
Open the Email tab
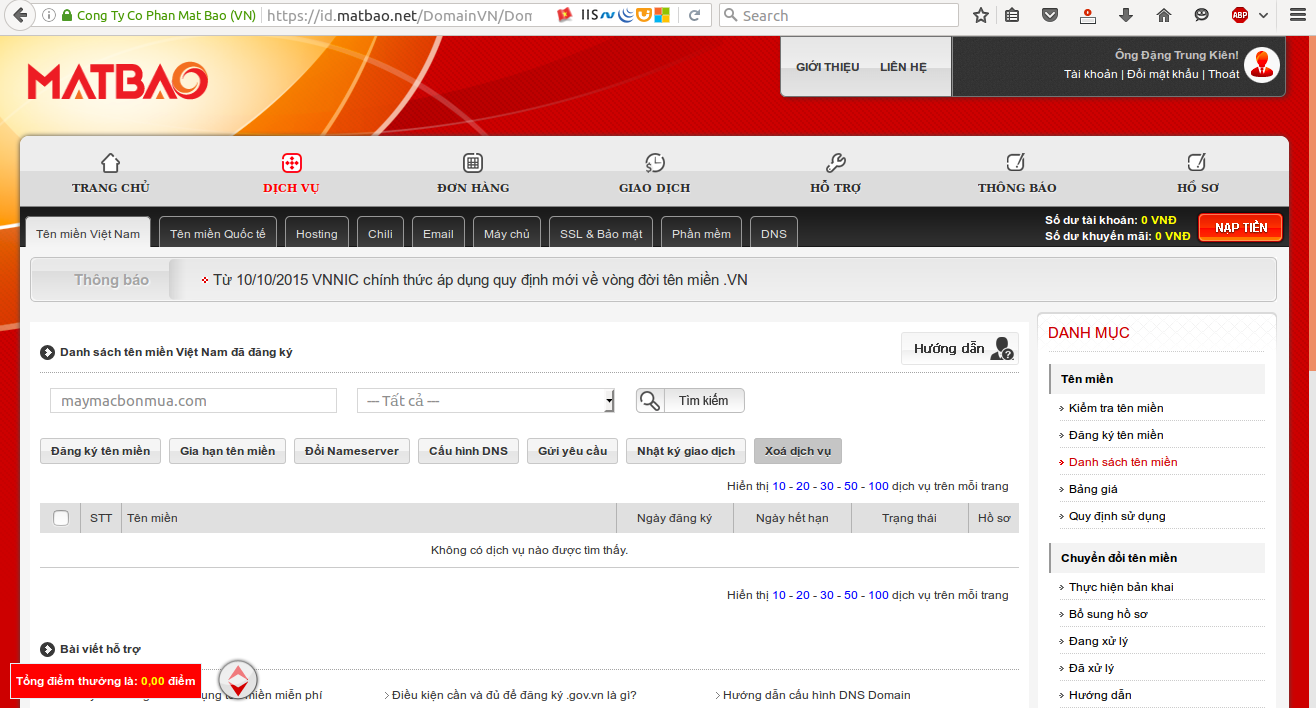pyautogui.click(x=438, y=234)
